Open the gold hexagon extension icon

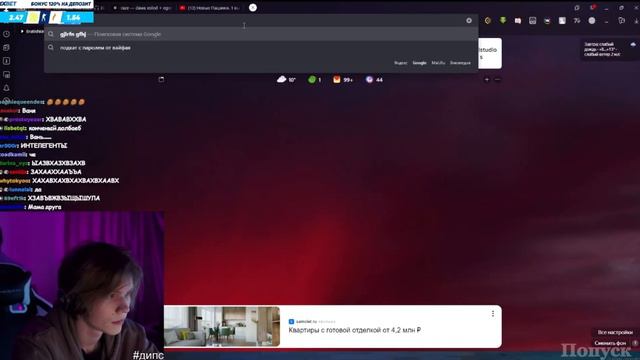(x=488, y=20)
